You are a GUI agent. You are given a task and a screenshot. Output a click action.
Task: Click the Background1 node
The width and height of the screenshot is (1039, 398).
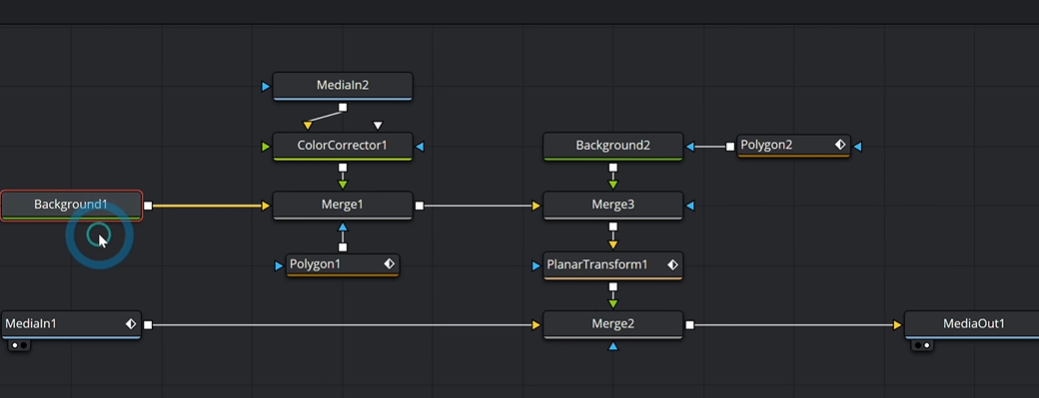(x=72, y=205)
